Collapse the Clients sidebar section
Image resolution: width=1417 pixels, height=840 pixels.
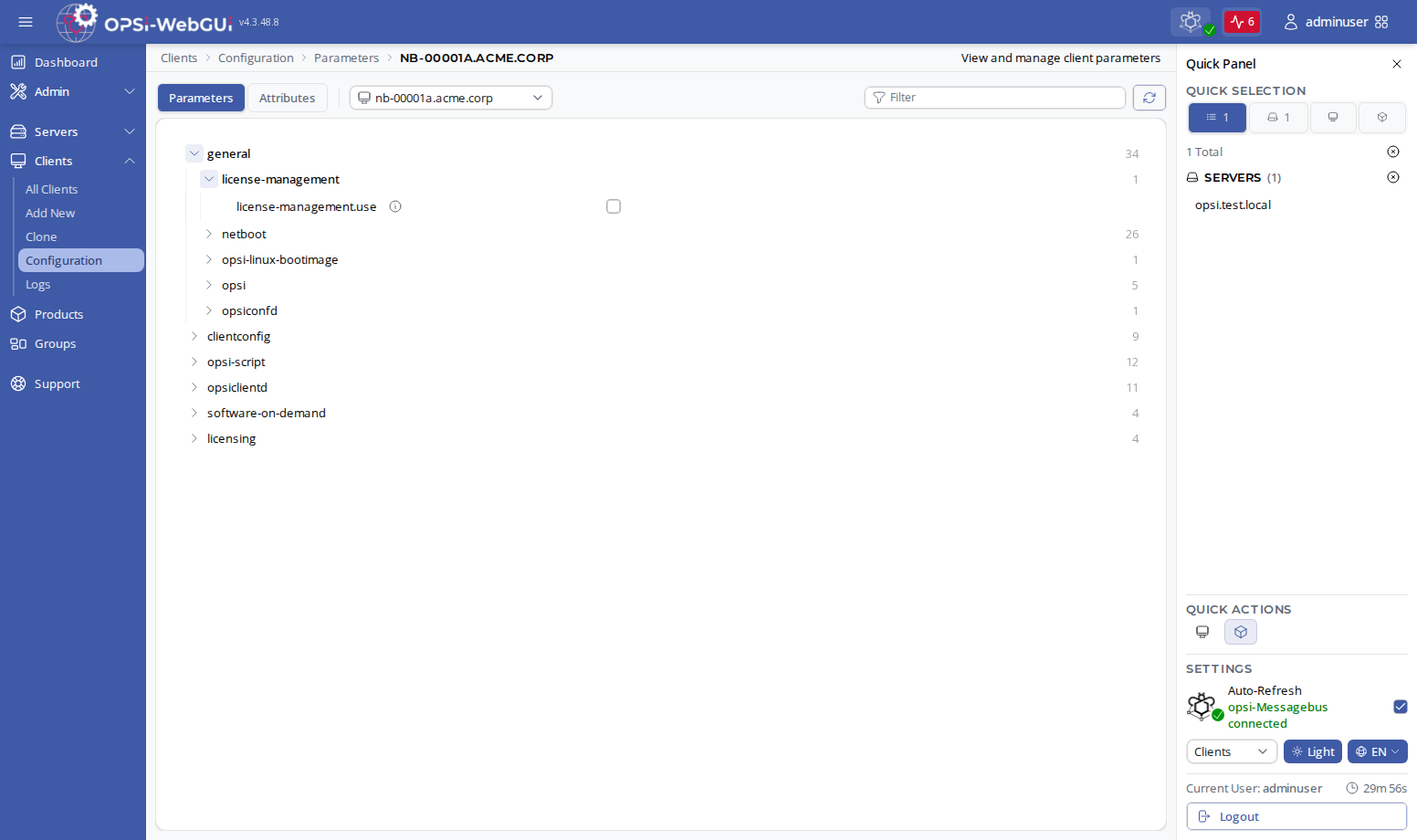click(x=73, y=161)
